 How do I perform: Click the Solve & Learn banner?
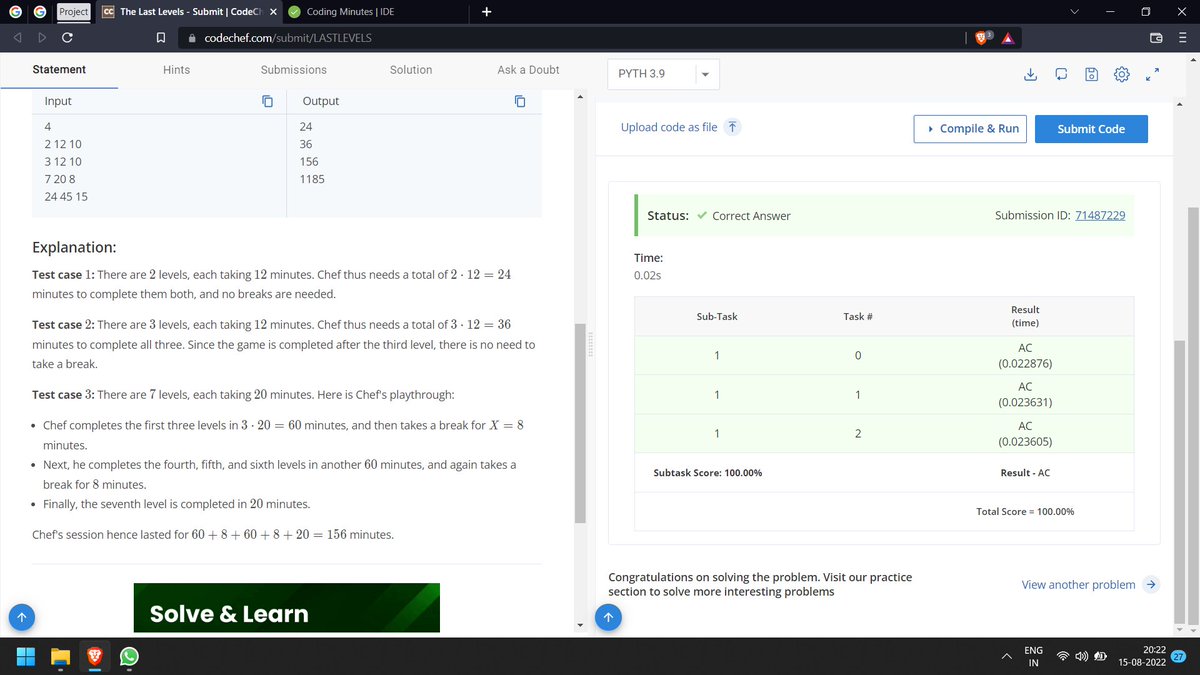coord(287,608)
